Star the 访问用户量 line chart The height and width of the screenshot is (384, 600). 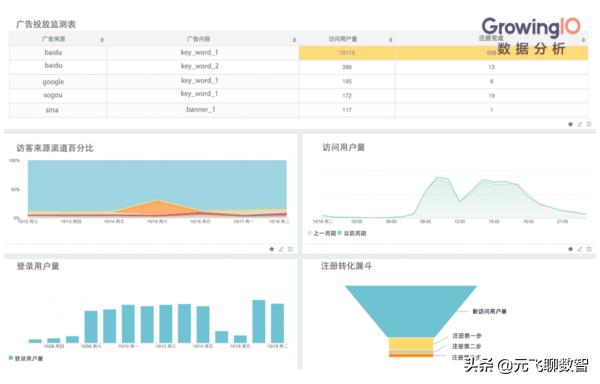[x=570, y=249]
